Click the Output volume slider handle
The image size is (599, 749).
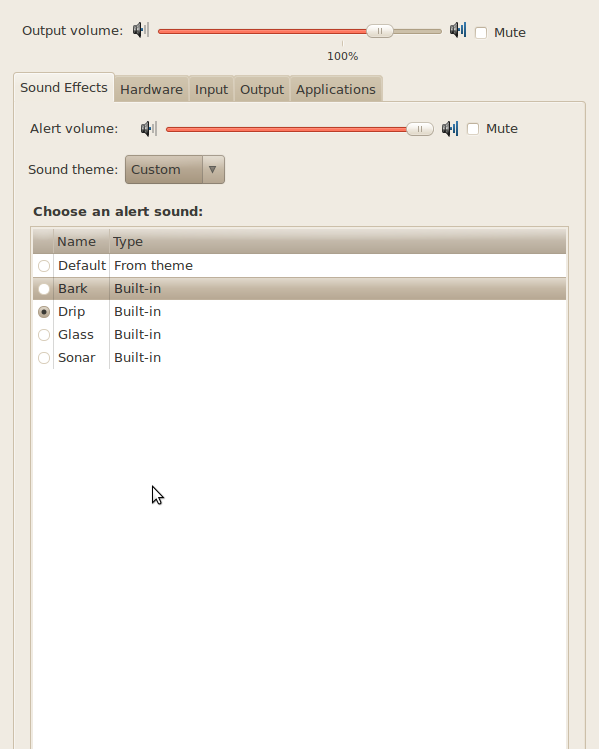380,31
